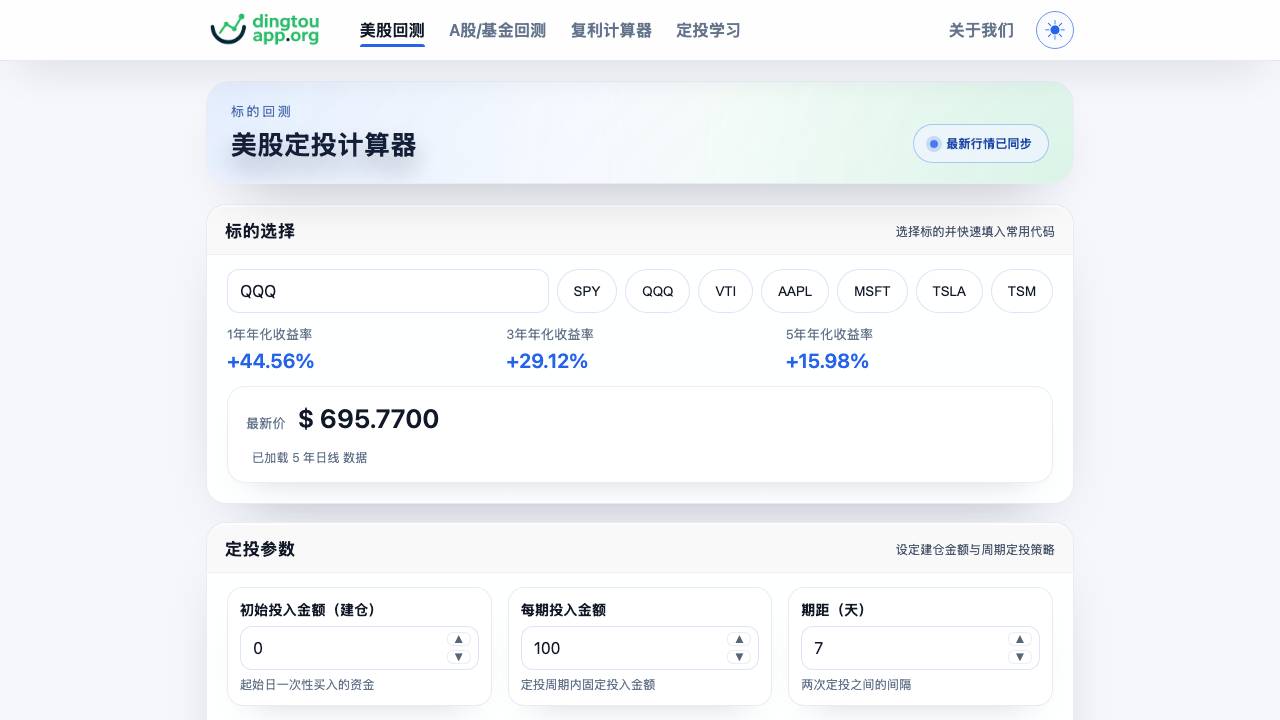Lower the 期距 interval with down arrow
This screenshot has width=1280, height=720.
(x=1020, y=657)
